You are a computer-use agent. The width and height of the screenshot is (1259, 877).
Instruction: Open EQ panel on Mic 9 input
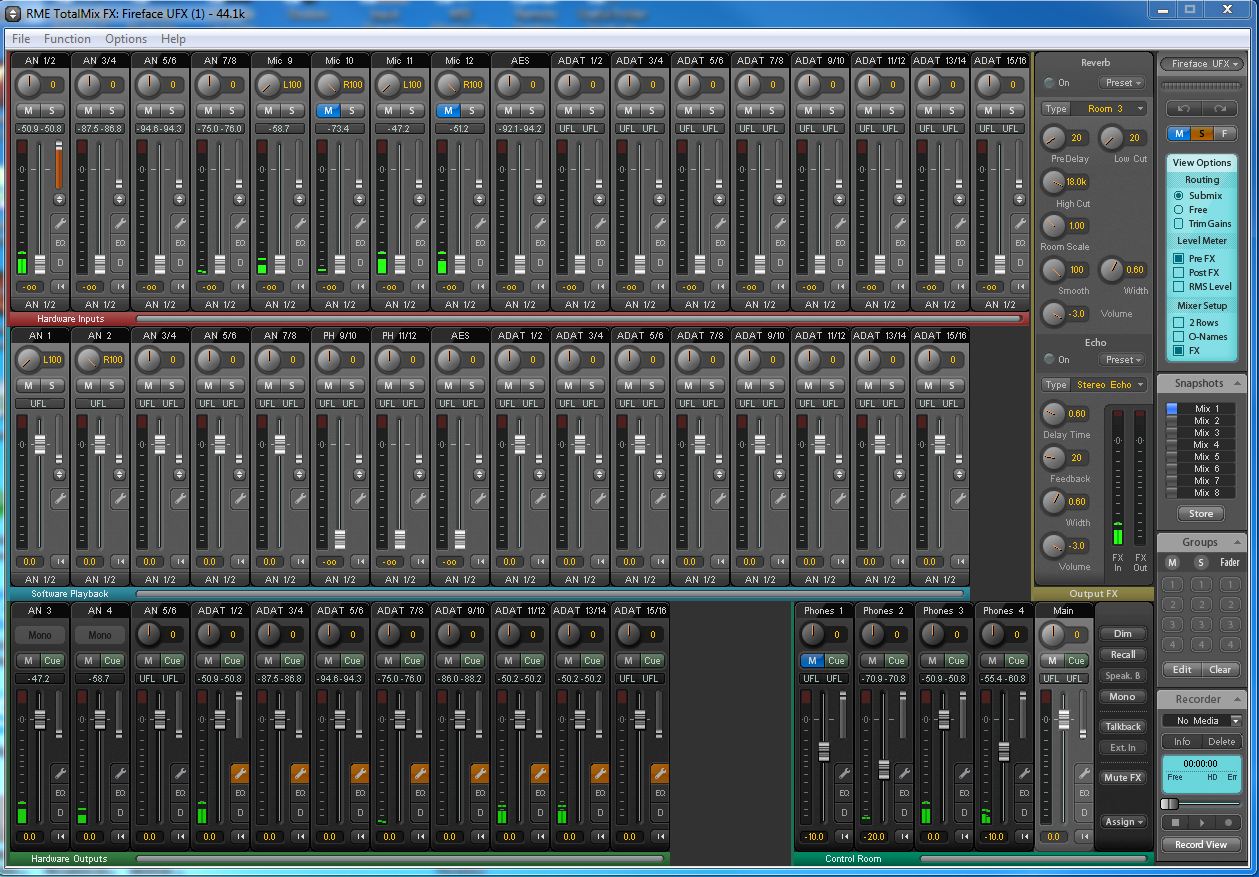coord(299,243)
